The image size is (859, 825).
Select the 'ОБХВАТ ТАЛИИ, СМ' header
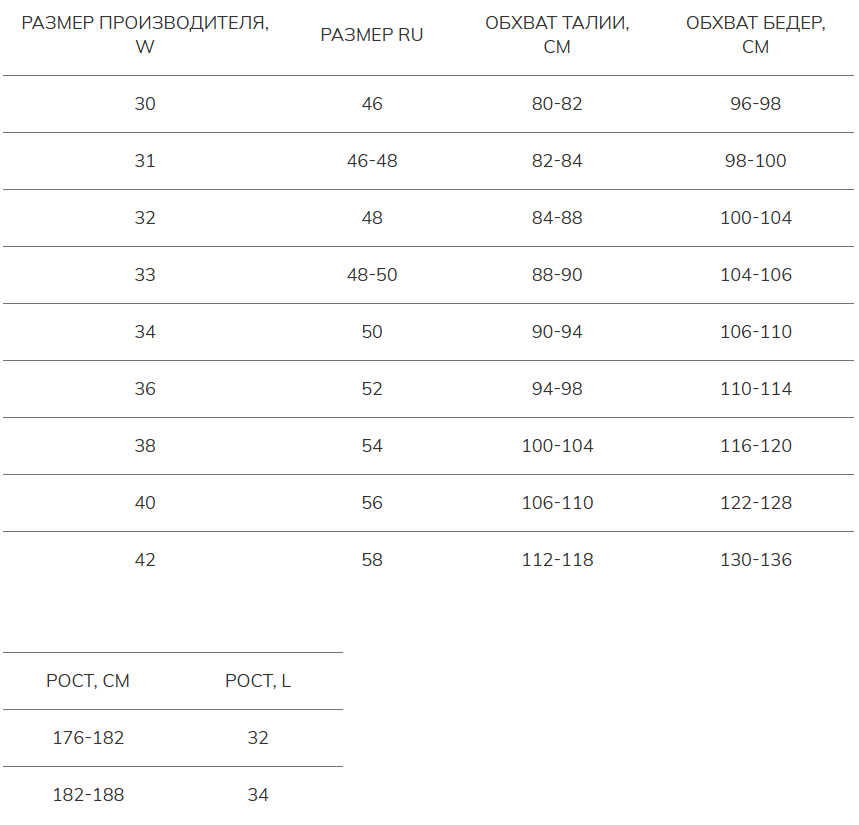(x=557, y=35)
